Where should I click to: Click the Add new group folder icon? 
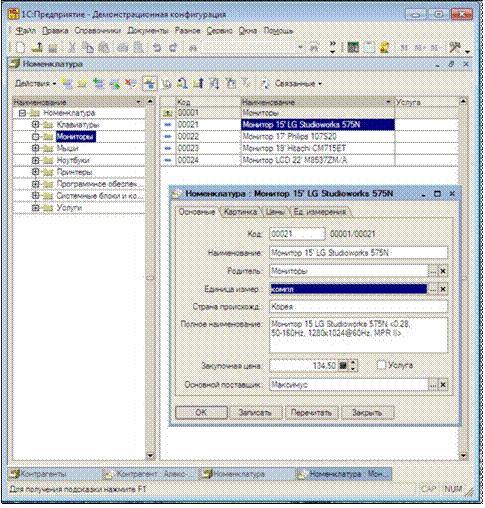tap(82, 84)
